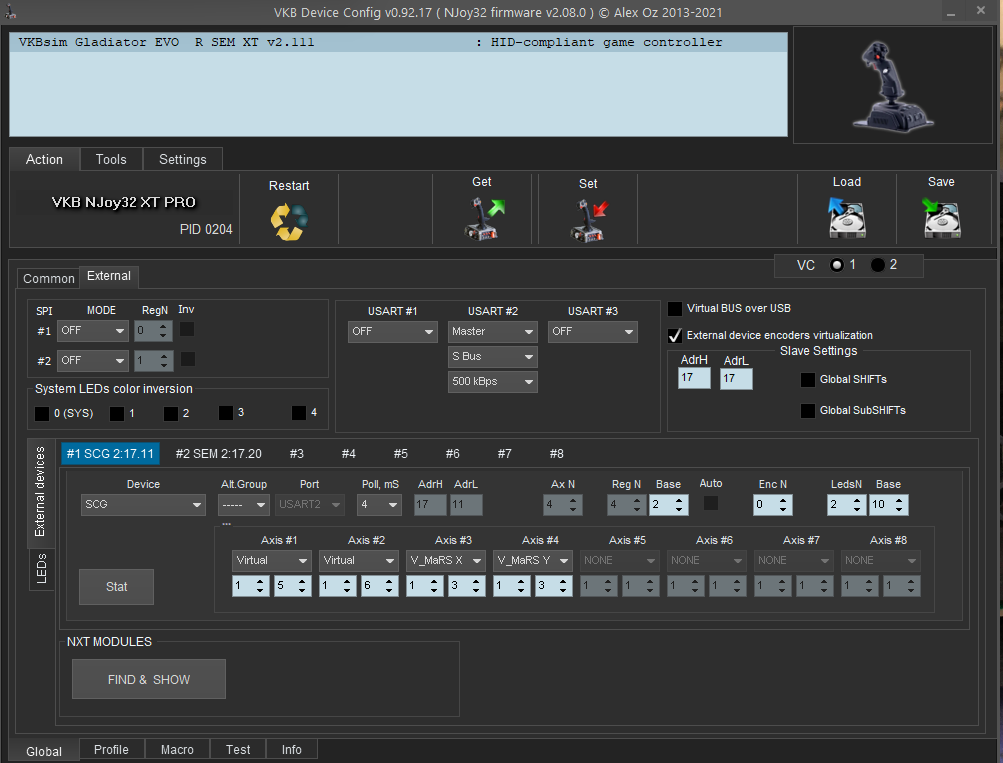Toggle External device encoders virtualization
The width and height of the screenshot is (1003, 763).
(674, 335)
